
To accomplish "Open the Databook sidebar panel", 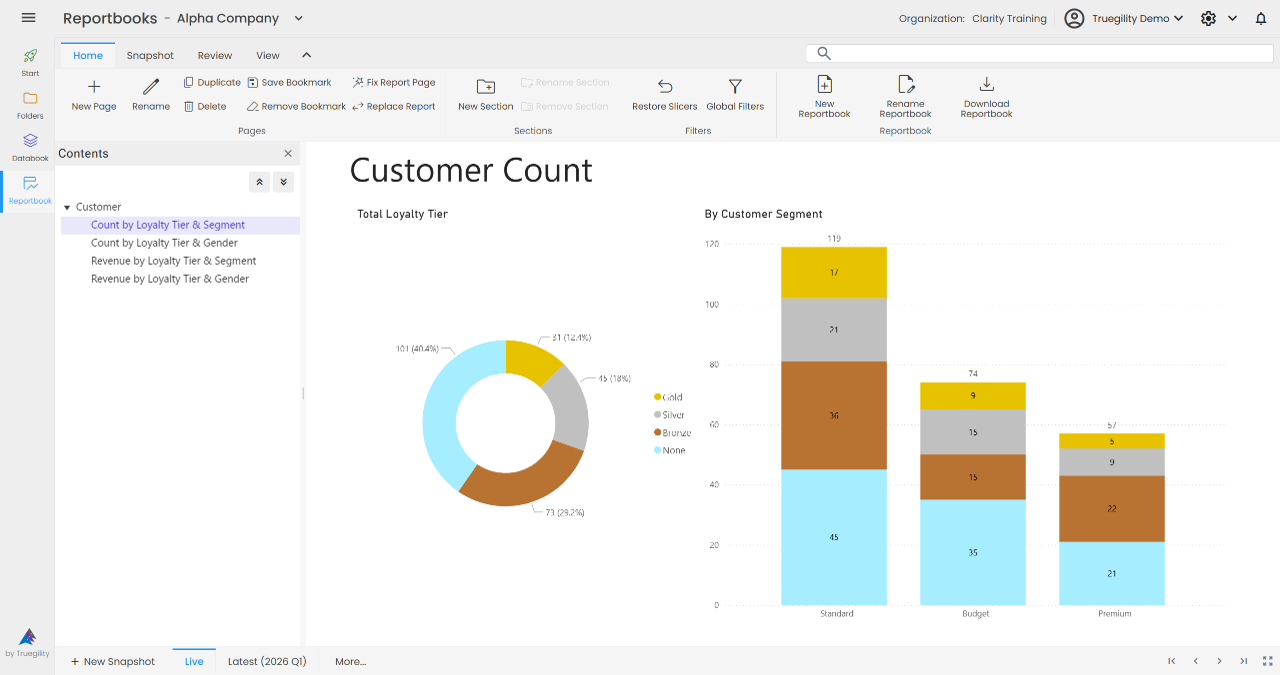I will (x=28, y=148).
